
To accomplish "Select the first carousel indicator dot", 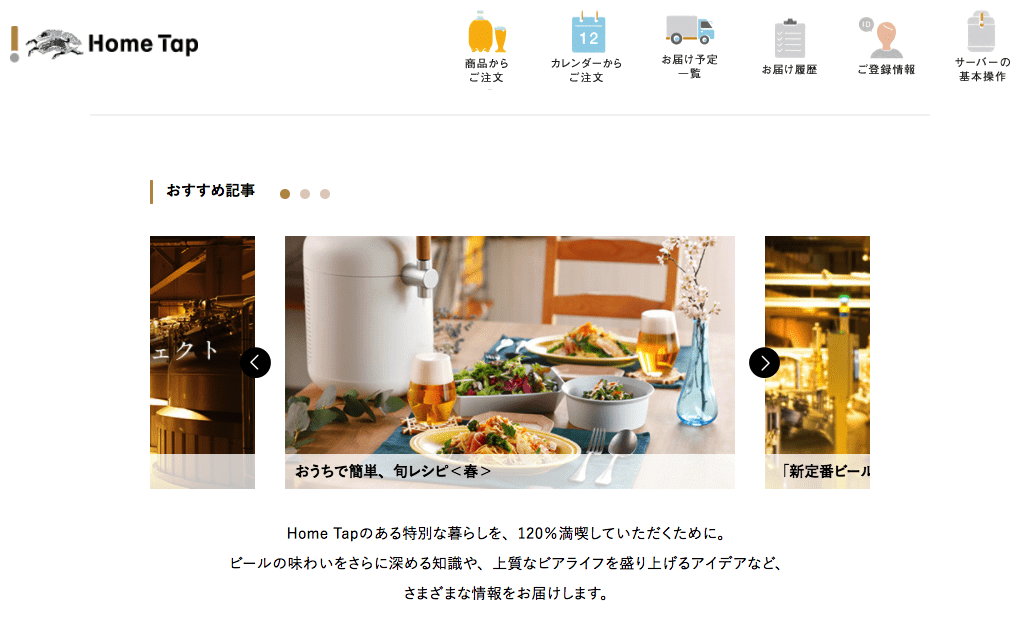I will pos(285,194).
